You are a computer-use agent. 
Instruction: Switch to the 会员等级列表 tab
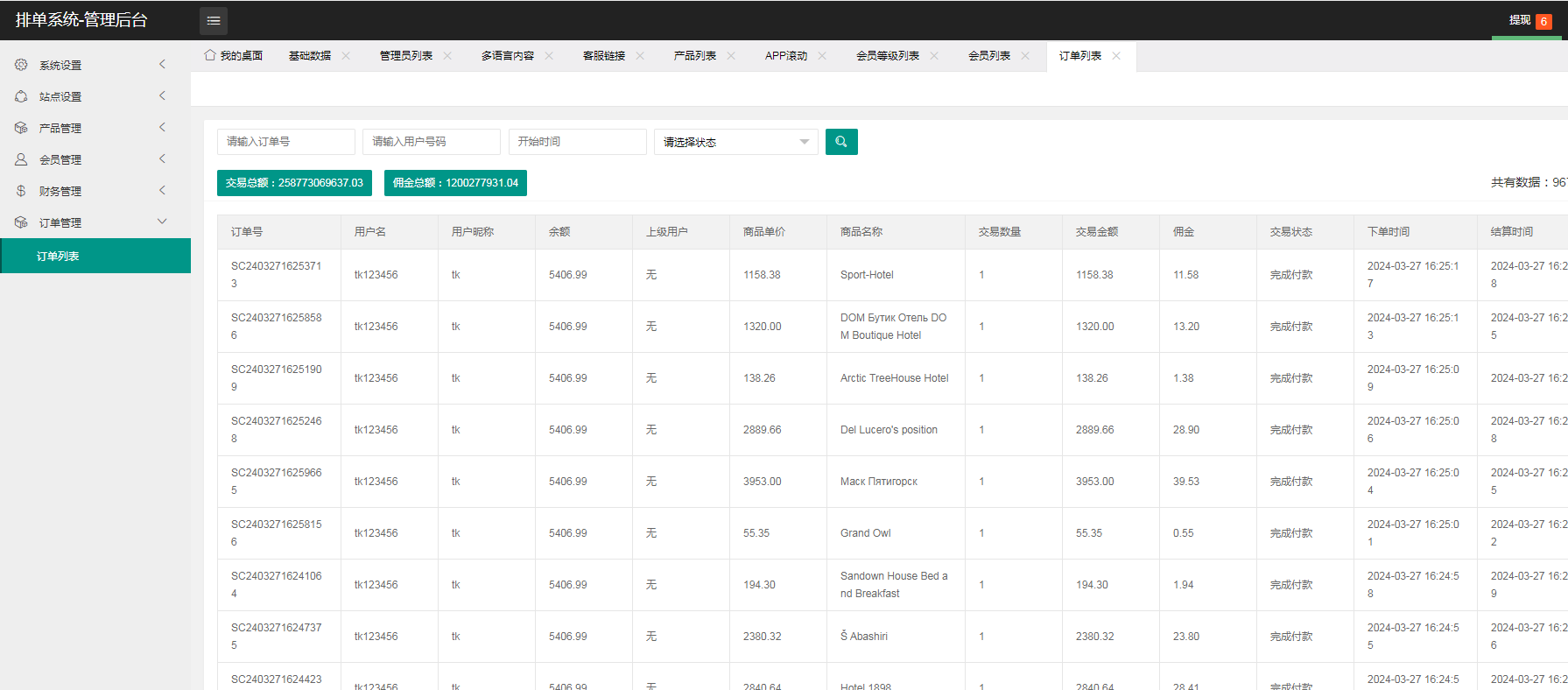click(x=888, y=56)
